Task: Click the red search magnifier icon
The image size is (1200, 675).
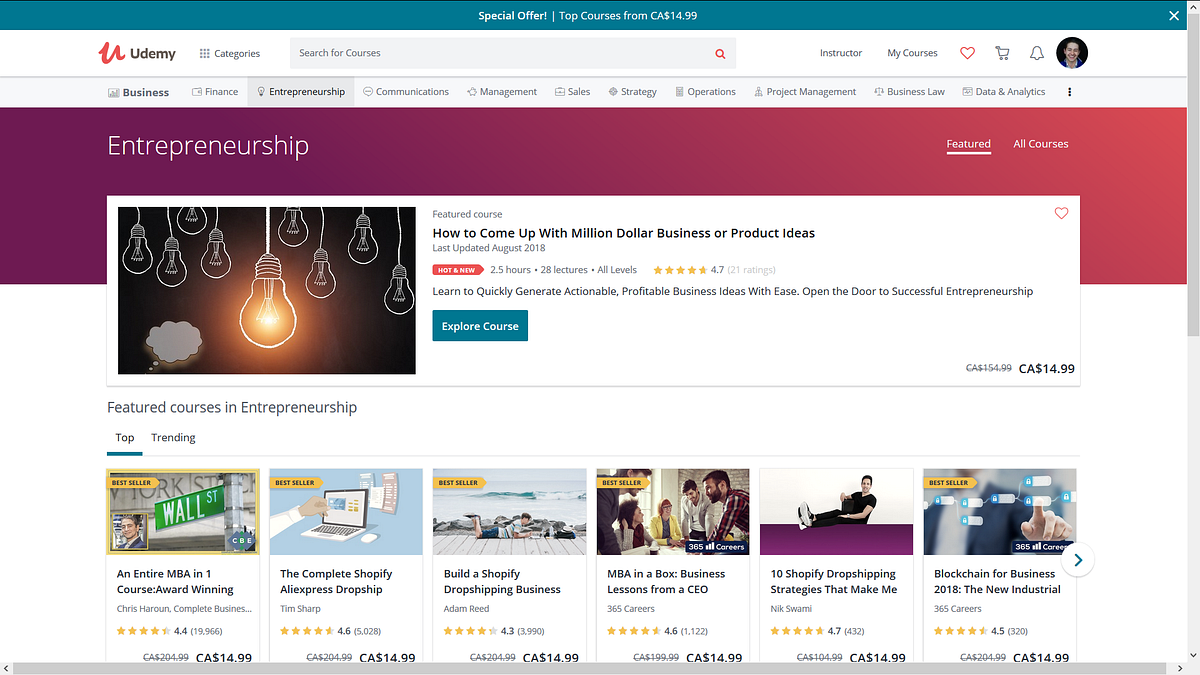Action: point(720,54)
